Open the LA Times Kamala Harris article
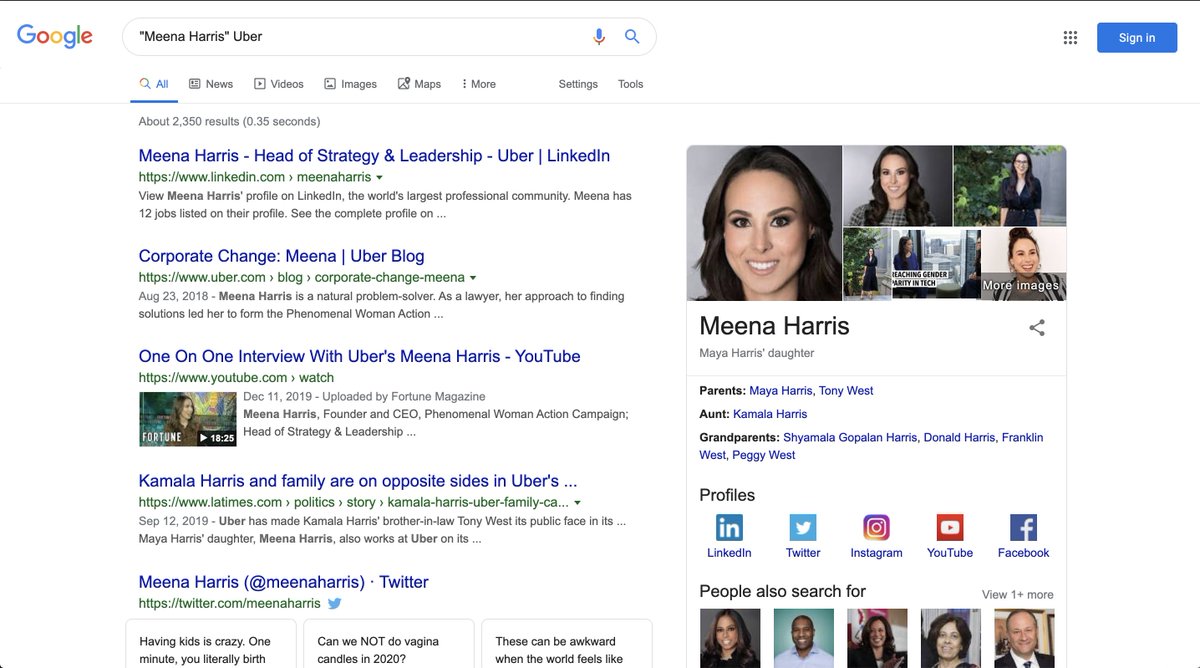Screen dimensions: 1200x668 point(358,481)
